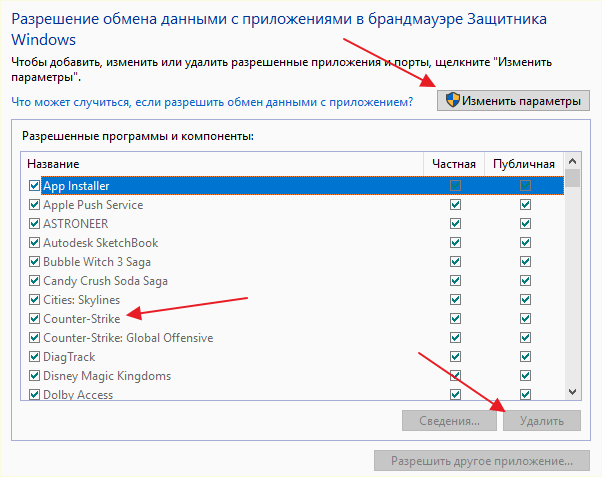Toggle Публичная checkbox for DiagTrack

[x=525, y=357]
